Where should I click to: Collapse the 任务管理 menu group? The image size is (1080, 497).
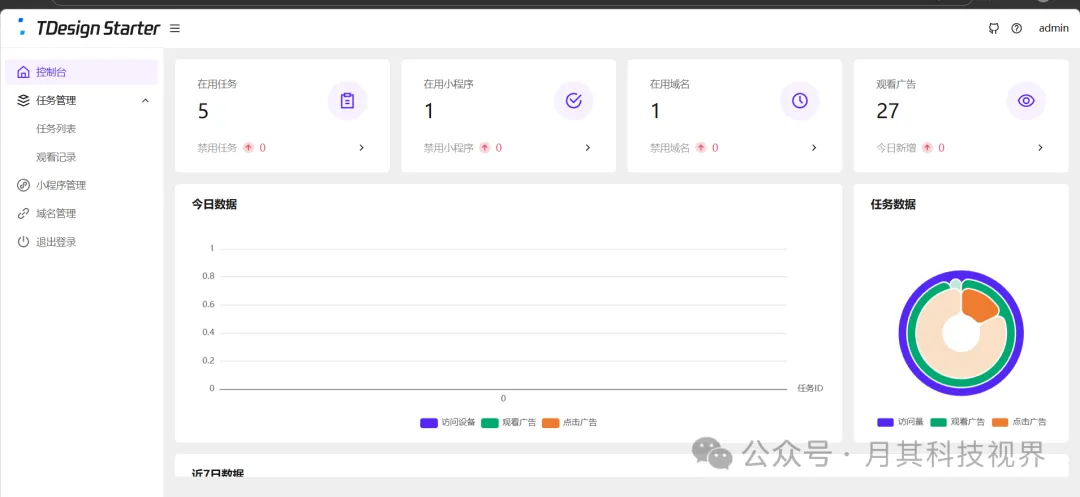click(x=145, y=100)
